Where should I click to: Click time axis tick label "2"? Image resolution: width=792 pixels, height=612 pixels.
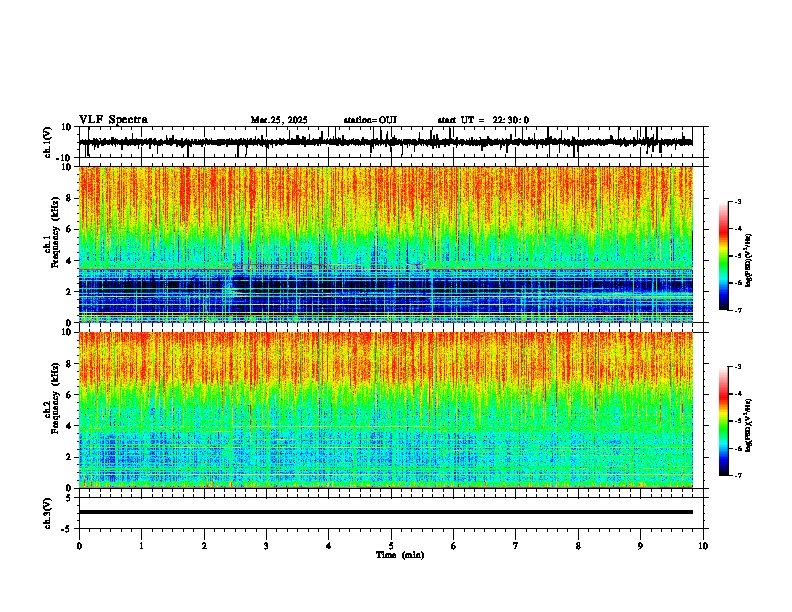click(x=204, y=546)
